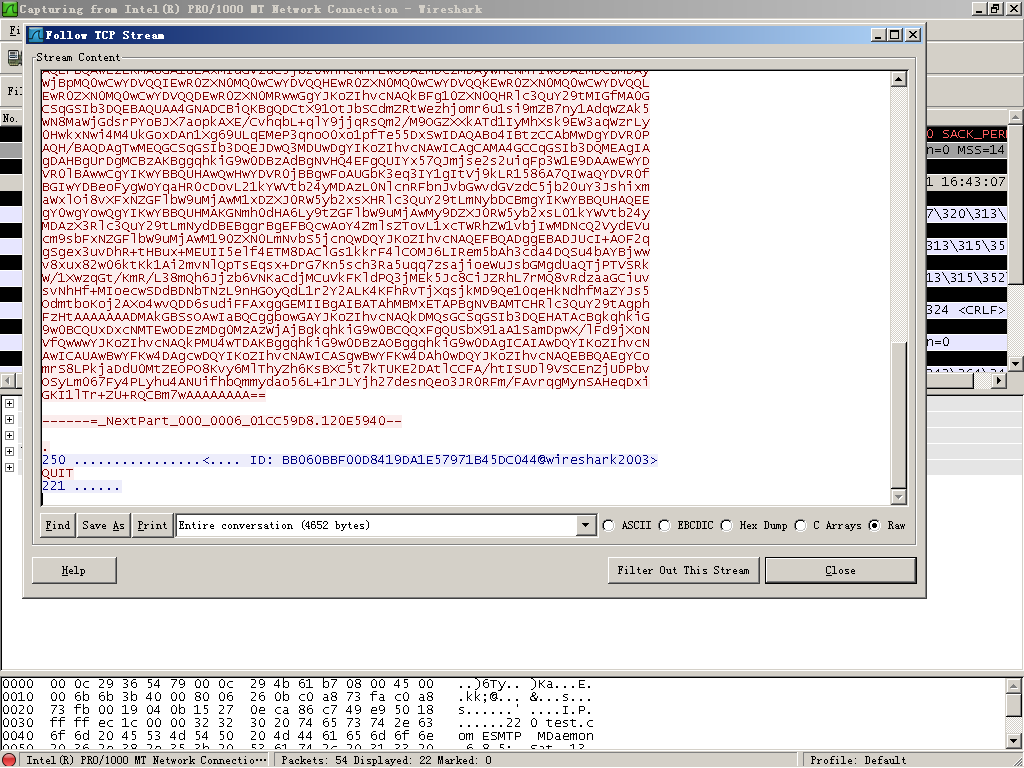Click the '250' response line with ID
The width and height of the screenshot is (1024, 768).
[x=349, y=460]
